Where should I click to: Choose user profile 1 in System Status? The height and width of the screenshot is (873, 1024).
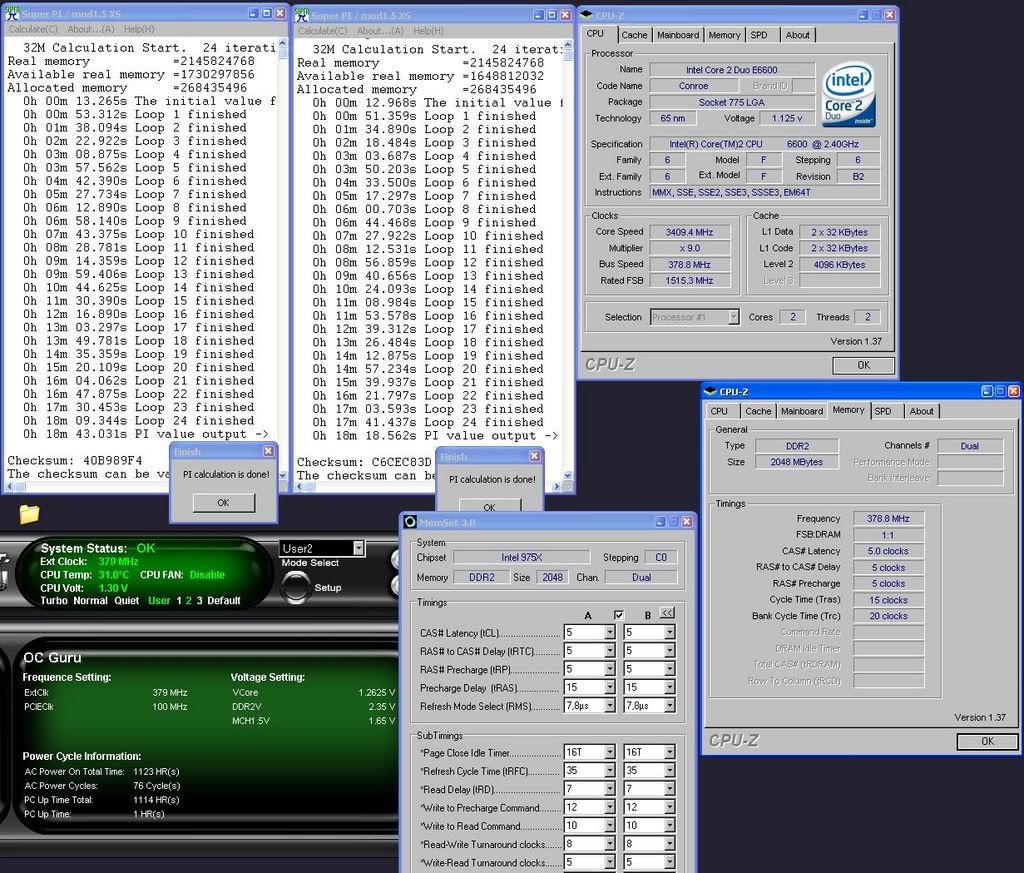(x=179, y=601)
